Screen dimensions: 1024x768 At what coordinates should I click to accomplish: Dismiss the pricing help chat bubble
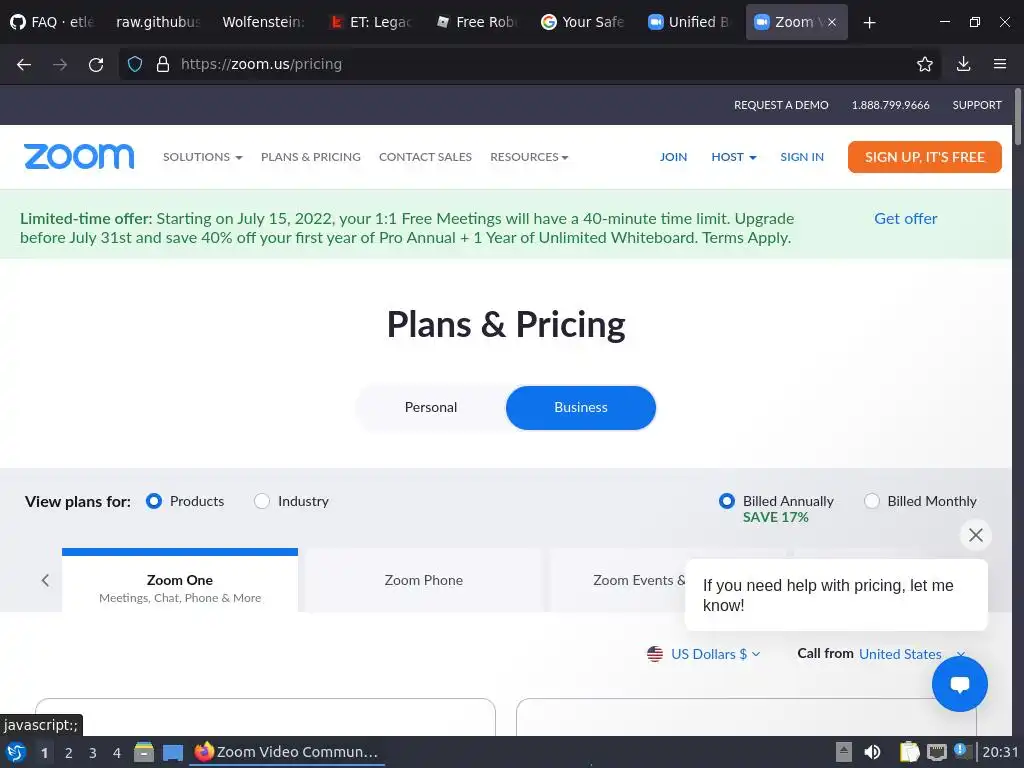click(976, 535)
